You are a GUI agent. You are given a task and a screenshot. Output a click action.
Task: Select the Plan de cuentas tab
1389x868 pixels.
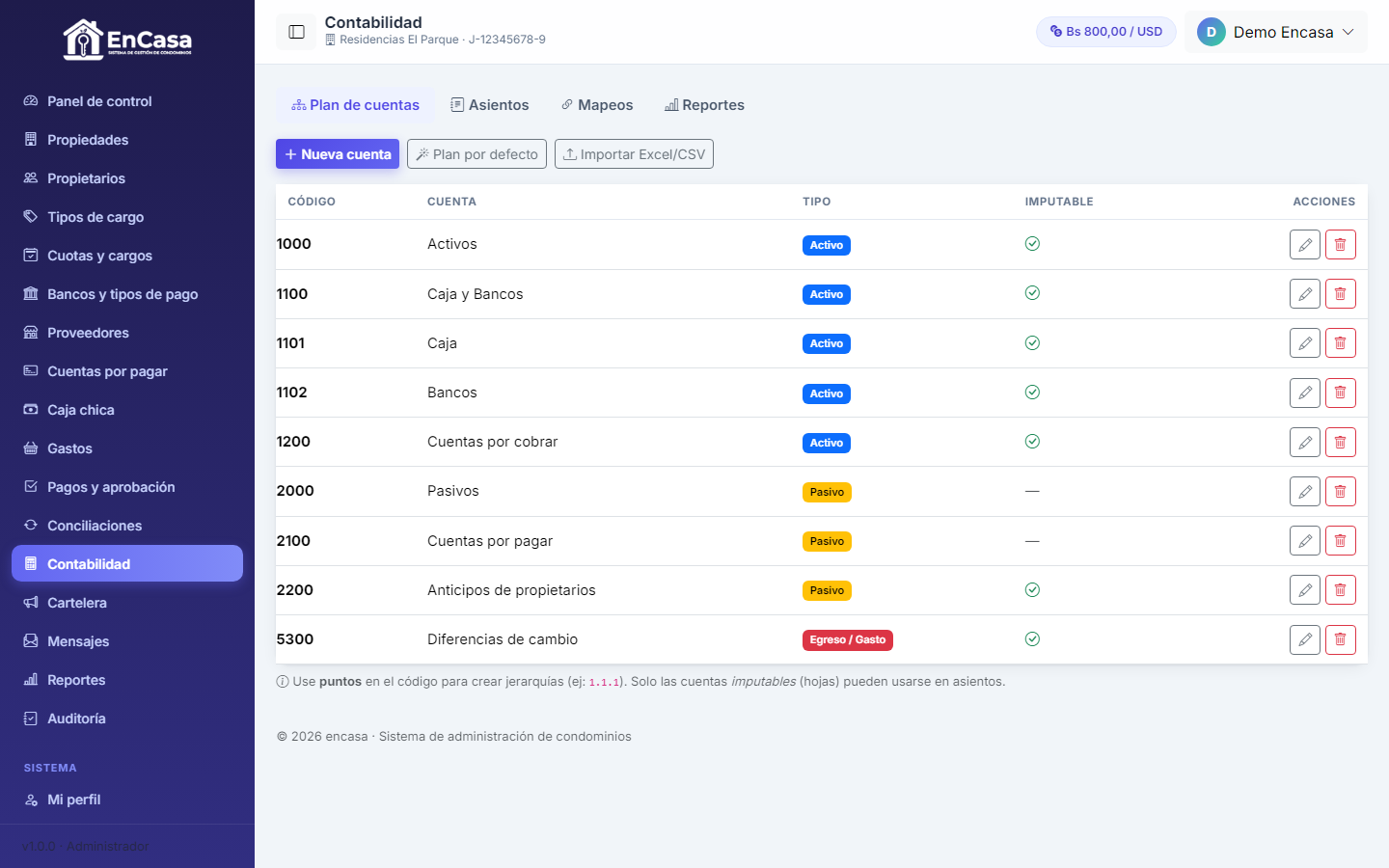pos(355,105)
